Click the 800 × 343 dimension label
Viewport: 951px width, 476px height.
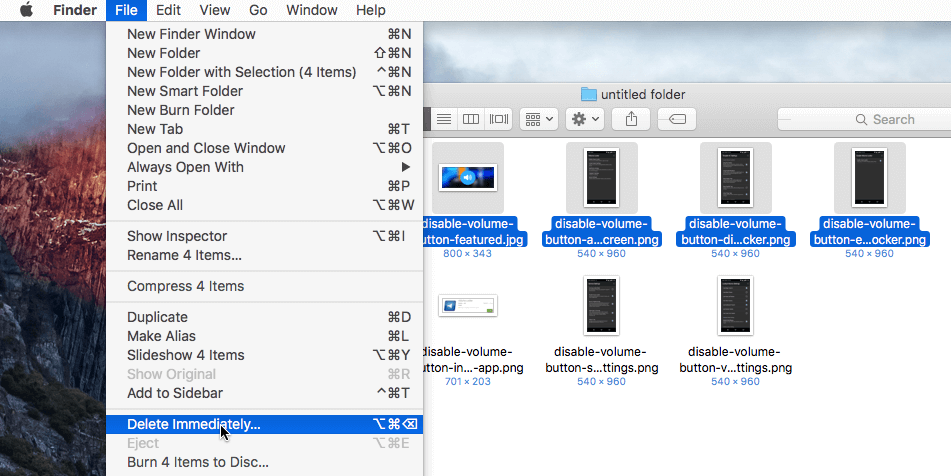[x=468, y=253]
